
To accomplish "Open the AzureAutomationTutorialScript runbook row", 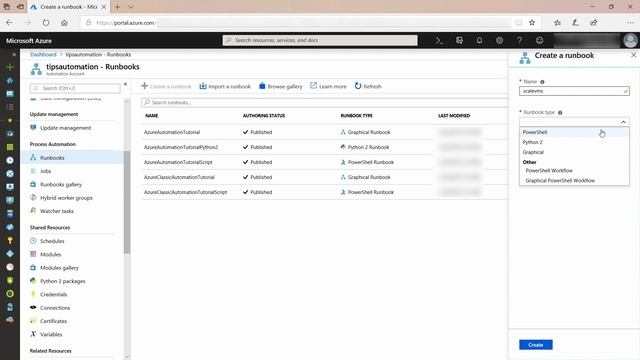I will (x=324, y=162).
